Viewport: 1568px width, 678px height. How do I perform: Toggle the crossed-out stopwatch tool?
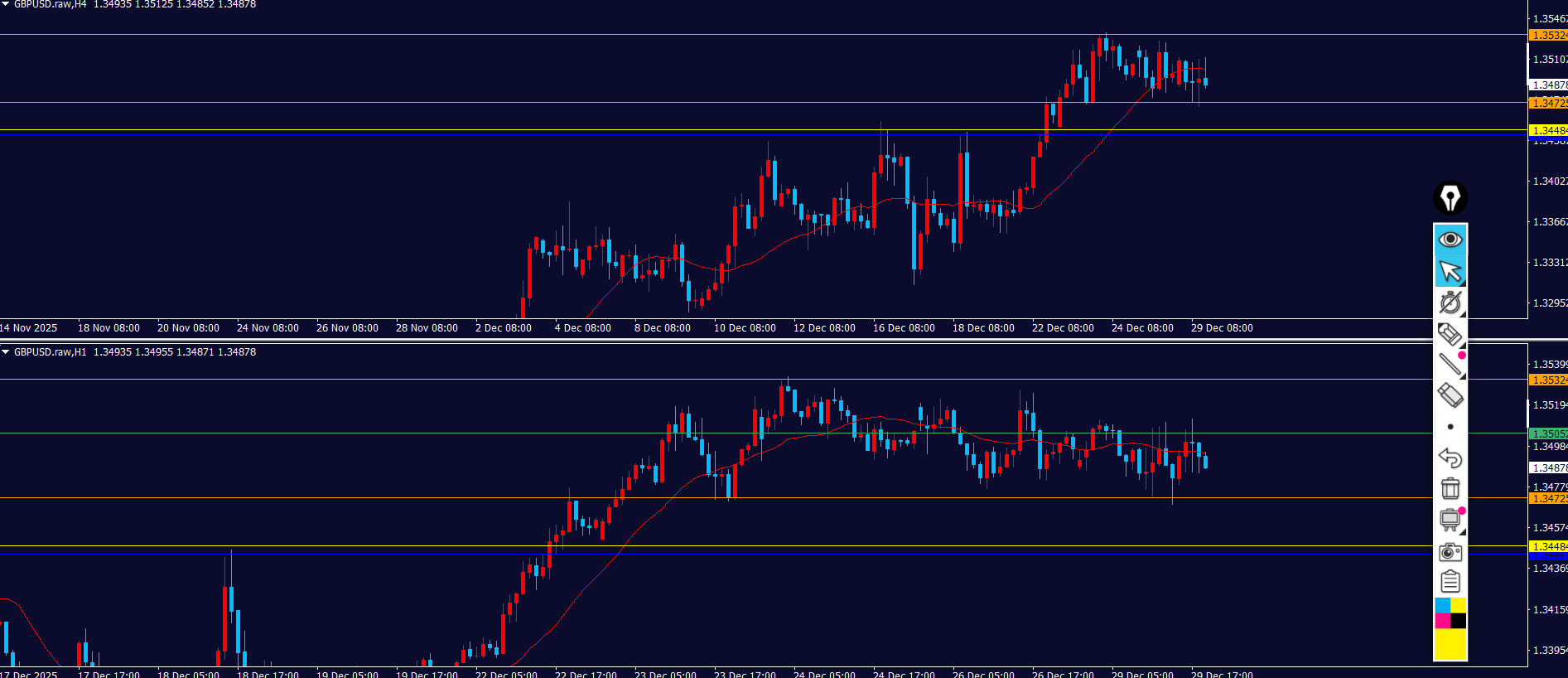click(1450, 303)
